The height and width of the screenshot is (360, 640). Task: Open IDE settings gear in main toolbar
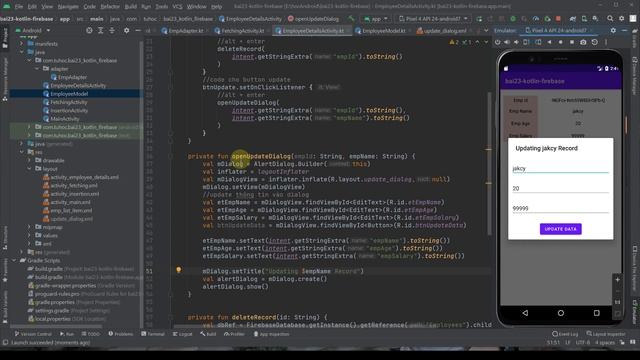[x=622, y=19]
